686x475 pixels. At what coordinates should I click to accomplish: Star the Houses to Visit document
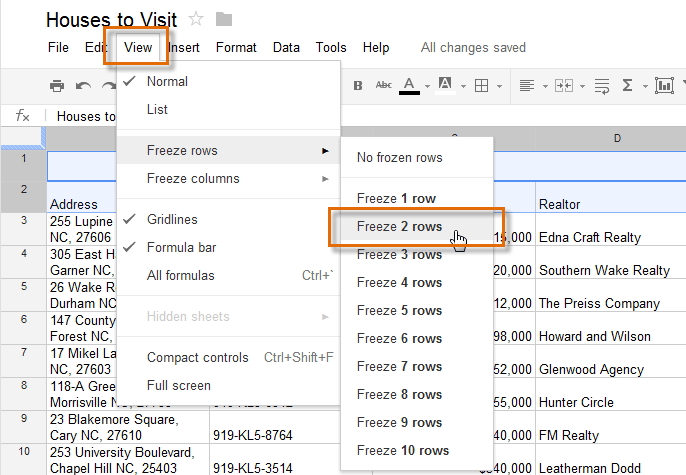click(196, 19)
